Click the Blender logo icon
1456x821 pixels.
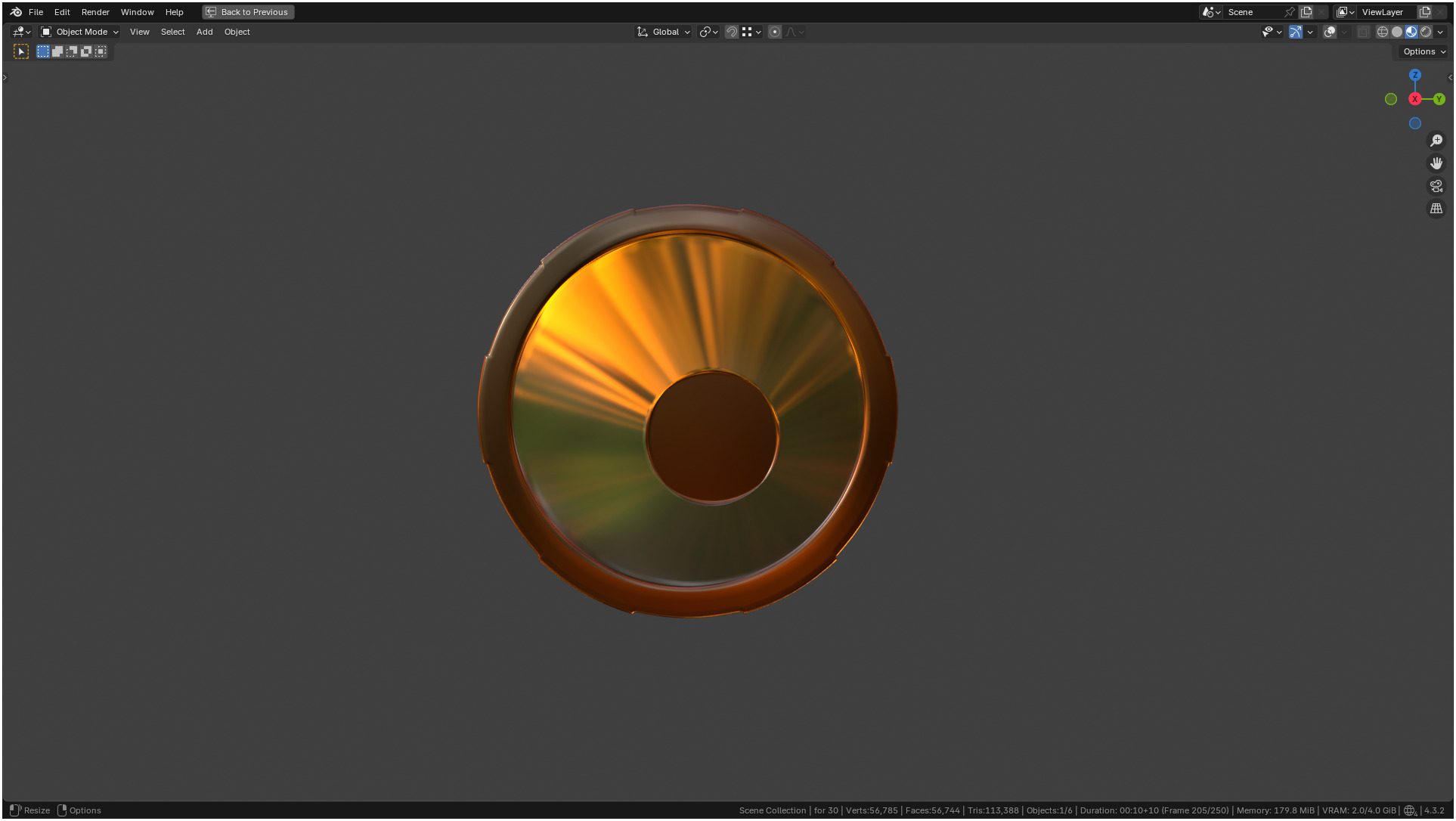[x=16, y=12]
